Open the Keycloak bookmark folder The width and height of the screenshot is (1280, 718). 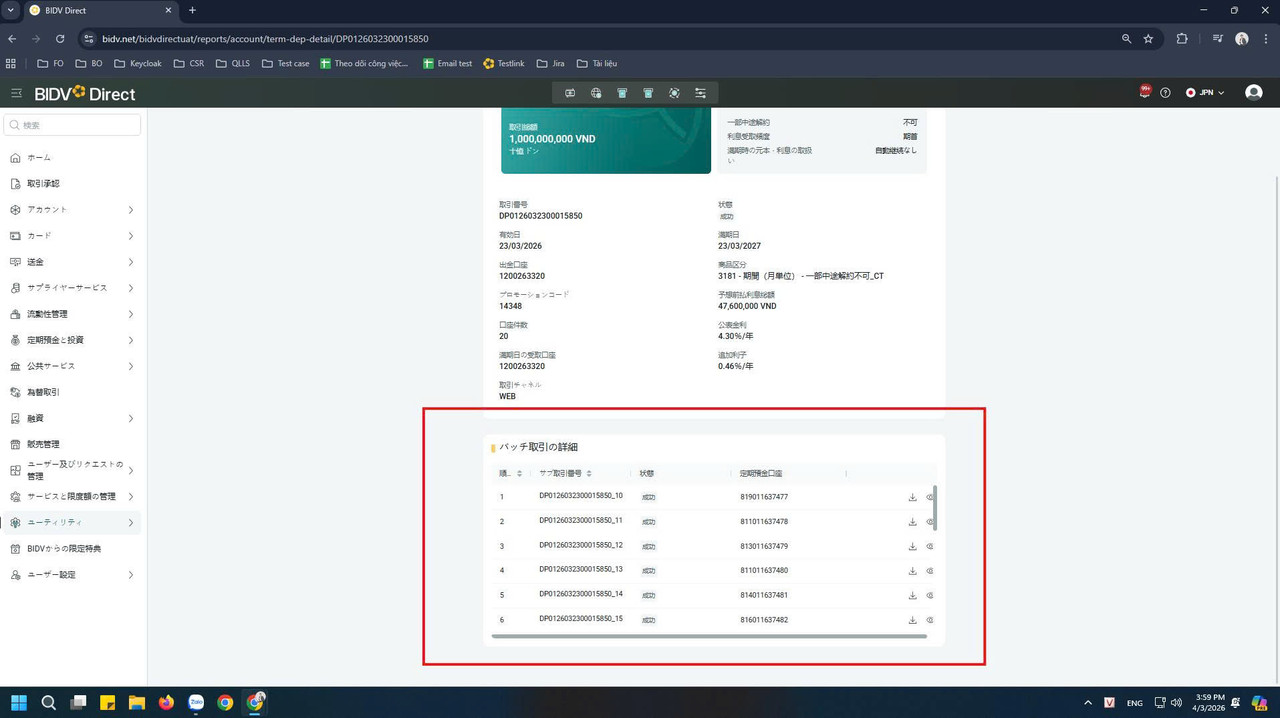[137, 63]
